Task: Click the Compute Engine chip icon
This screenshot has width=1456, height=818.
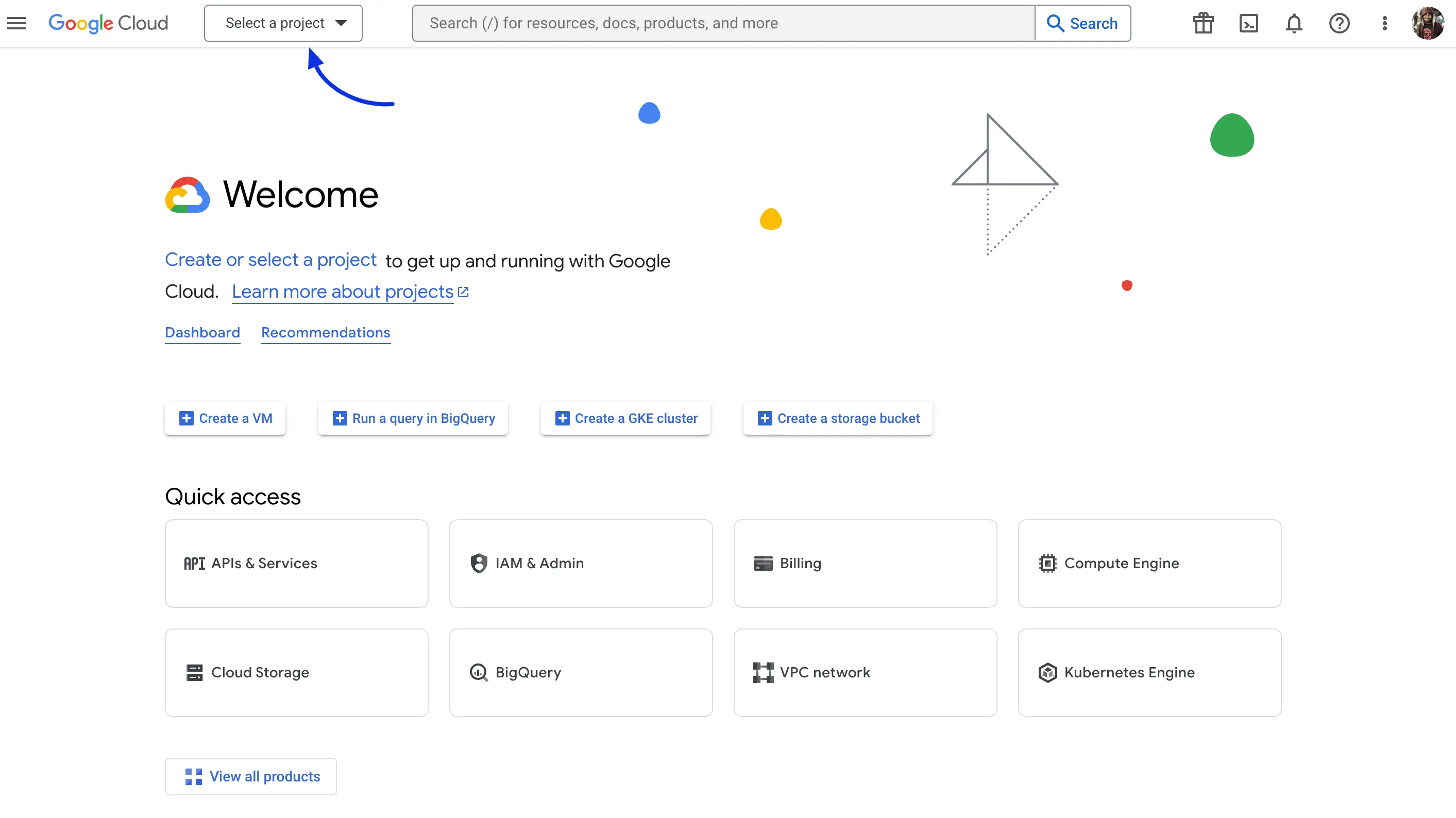Action: 1047,564
